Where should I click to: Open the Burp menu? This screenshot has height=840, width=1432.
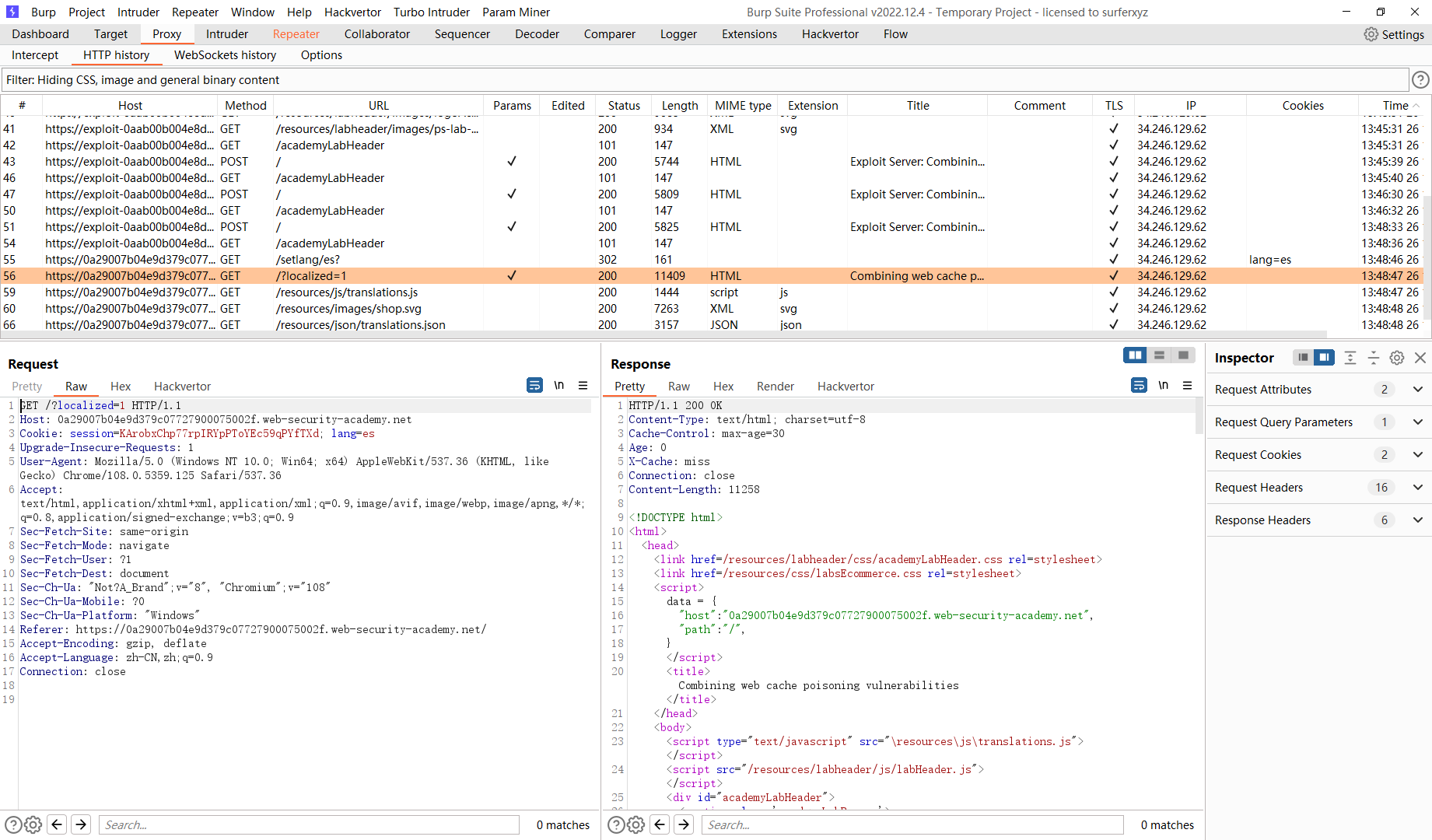coord(44,12)
